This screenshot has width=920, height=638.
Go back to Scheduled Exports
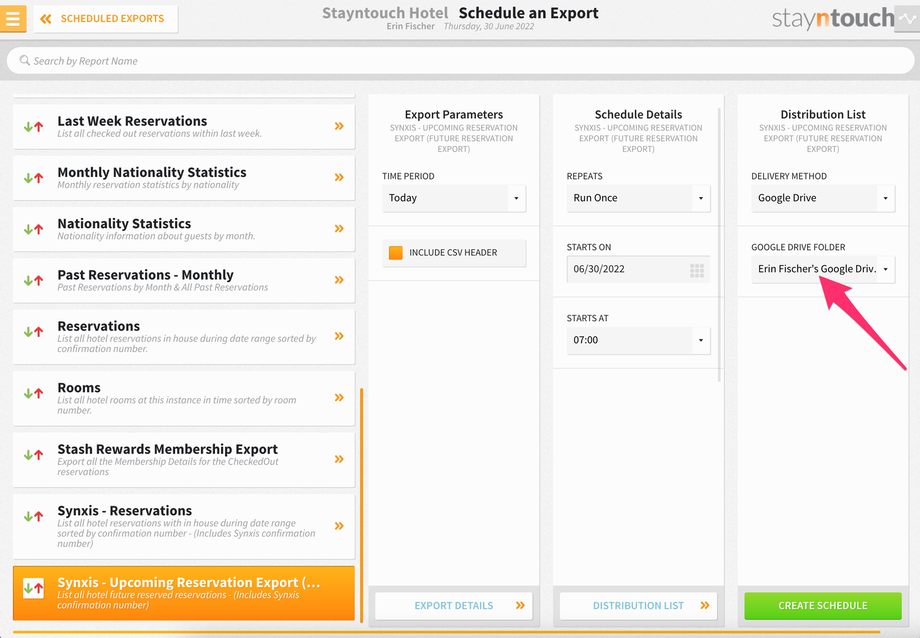coord(106,19)
